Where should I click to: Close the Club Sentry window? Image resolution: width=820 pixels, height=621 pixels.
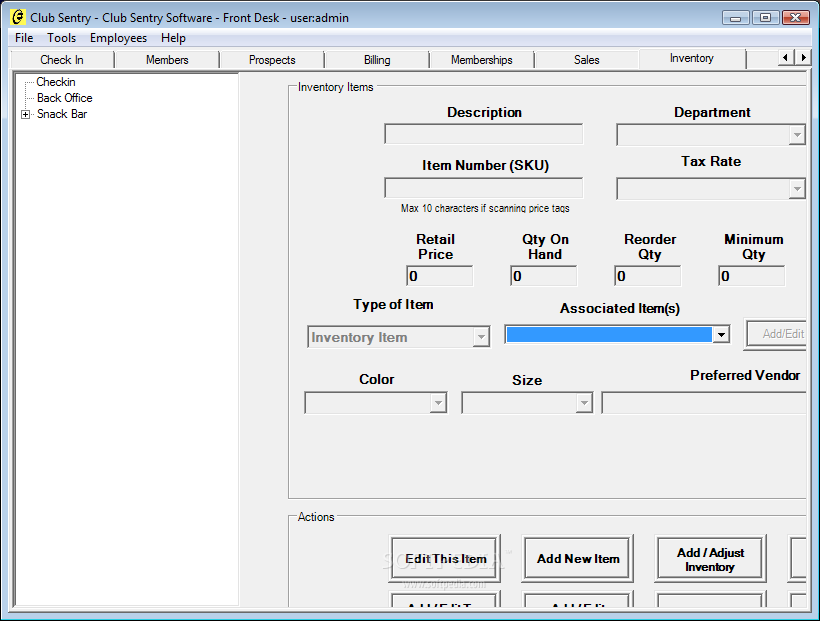pyautogui.click(x=796, y=18)
